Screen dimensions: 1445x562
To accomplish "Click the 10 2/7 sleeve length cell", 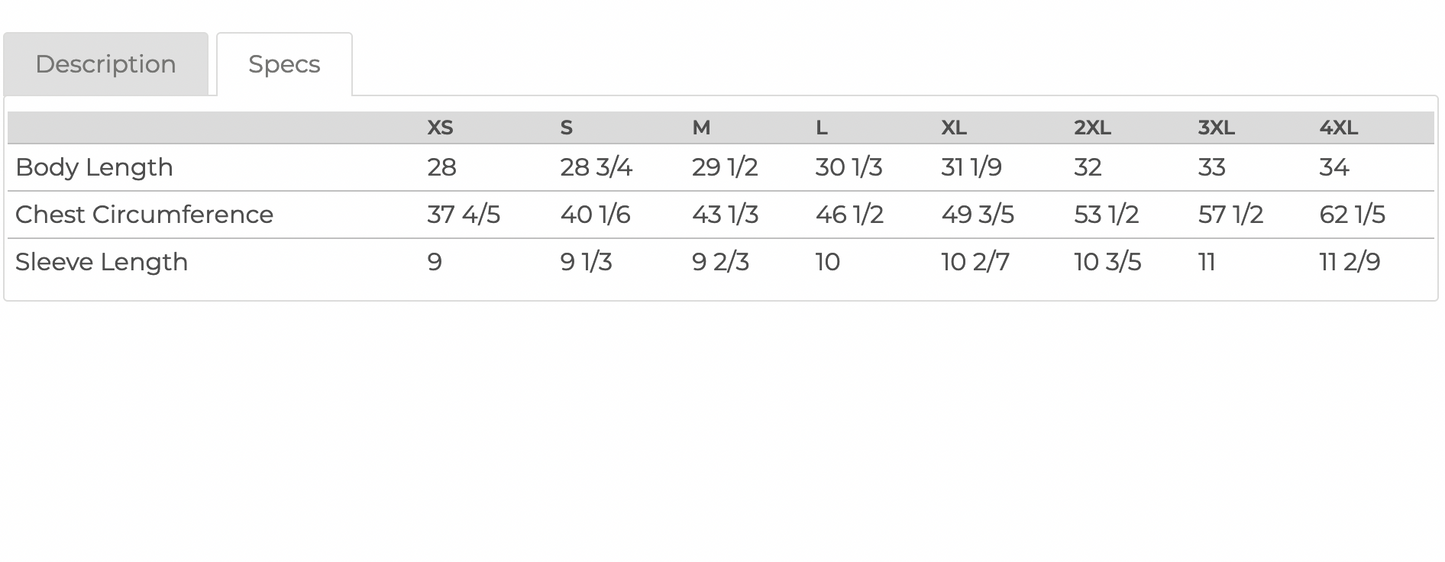I will [x=975, y=262].
